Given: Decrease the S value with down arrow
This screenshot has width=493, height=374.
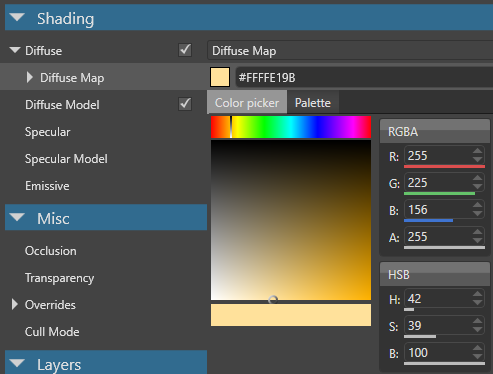Looking at the screenshot, I should click(478, 330).
